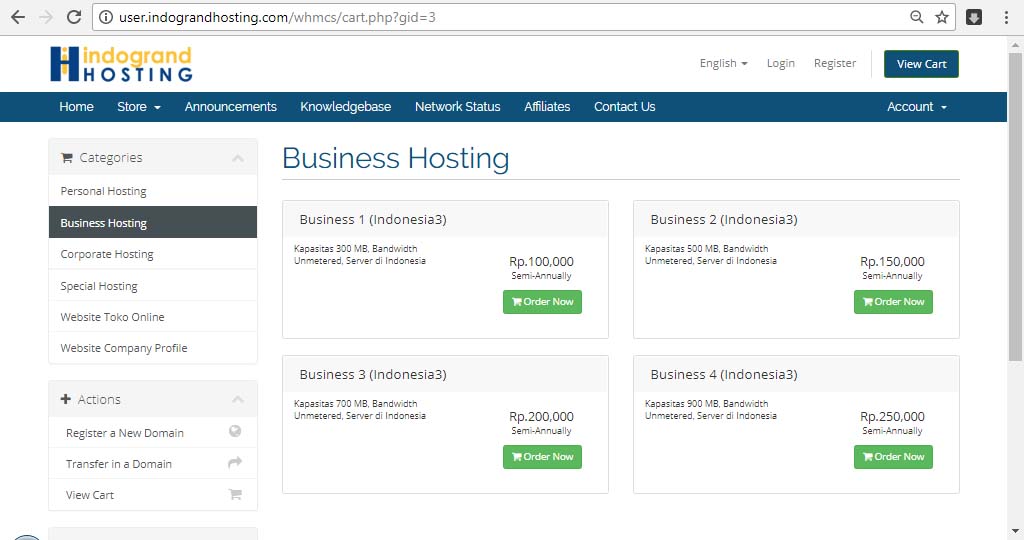
Task: Collapse the Categories panel chevron
Action: click(237, 158)
